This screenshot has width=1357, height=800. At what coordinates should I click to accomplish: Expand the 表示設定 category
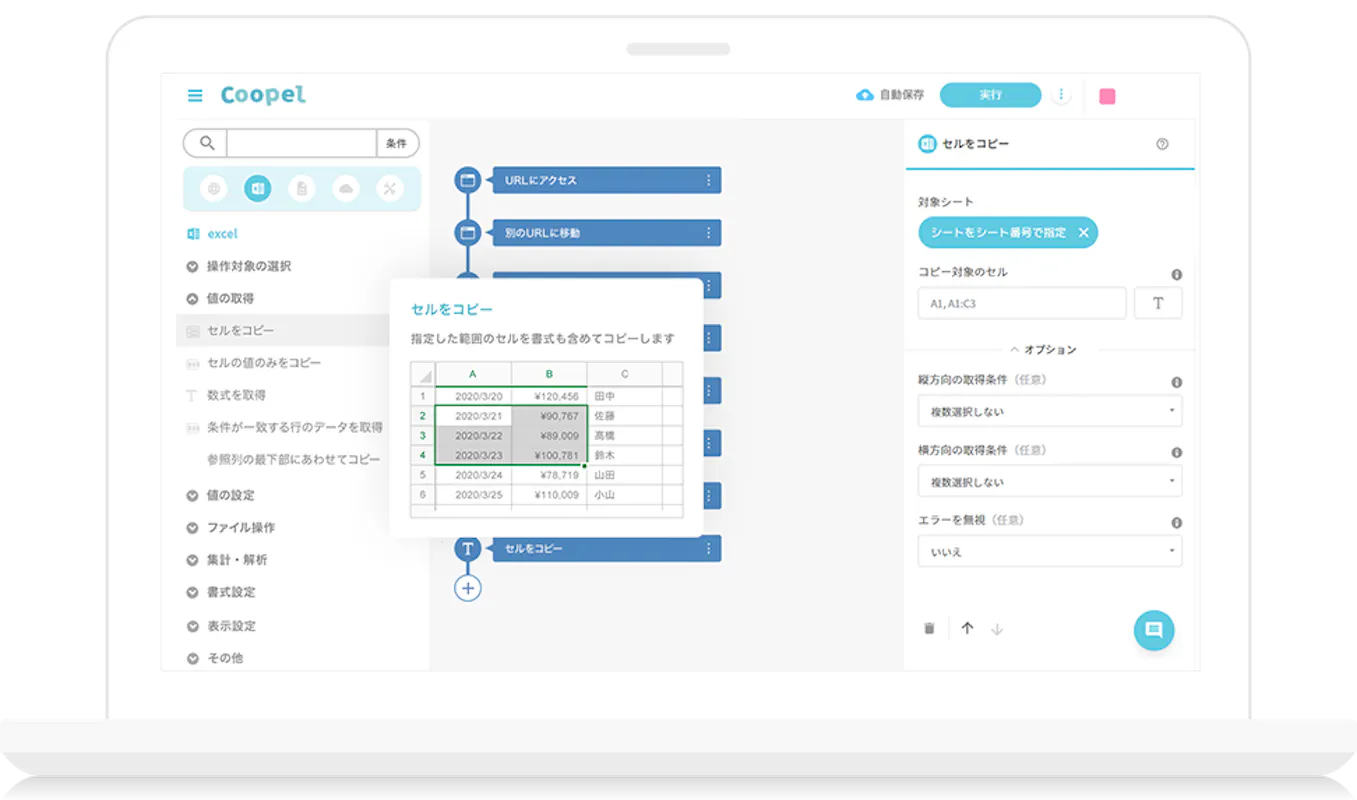click(x=220, y=626)
